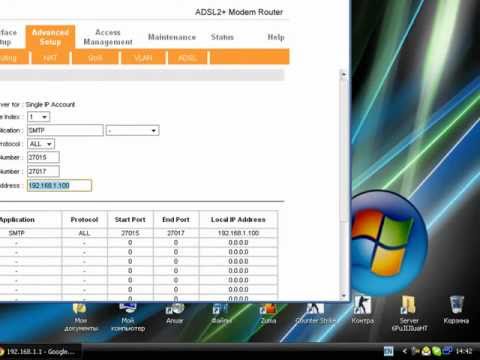Switch to the Access Management tab
480x360 pixels.
click(108, 37)
